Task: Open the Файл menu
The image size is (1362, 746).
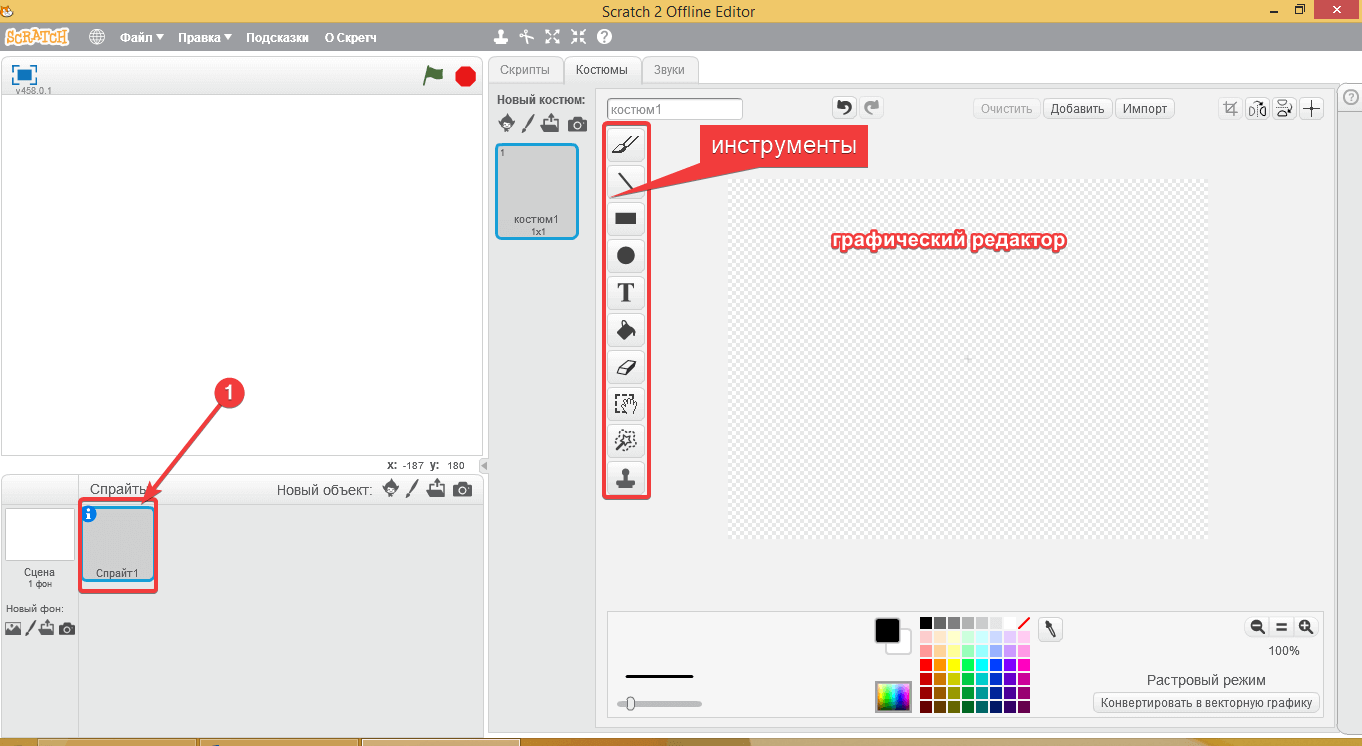Action: (141, 37)
